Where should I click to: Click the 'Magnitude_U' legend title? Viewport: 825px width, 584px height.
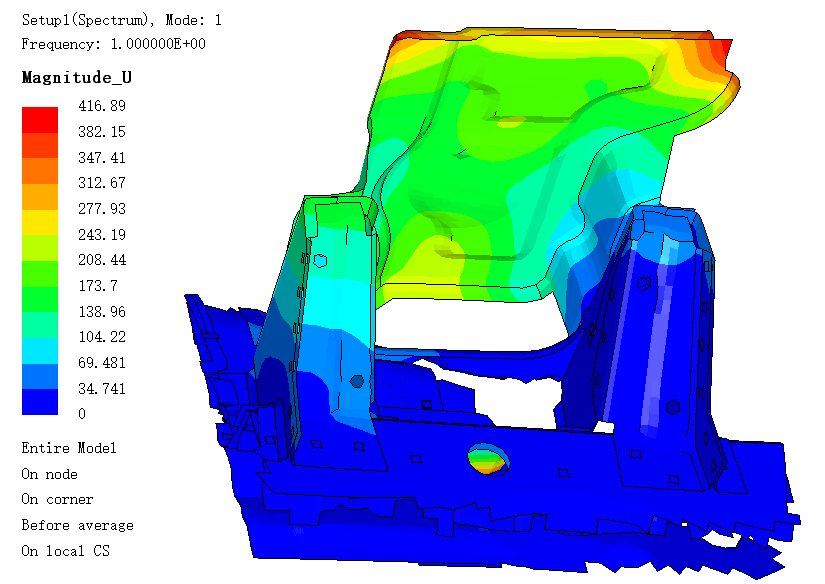point(77,78)
